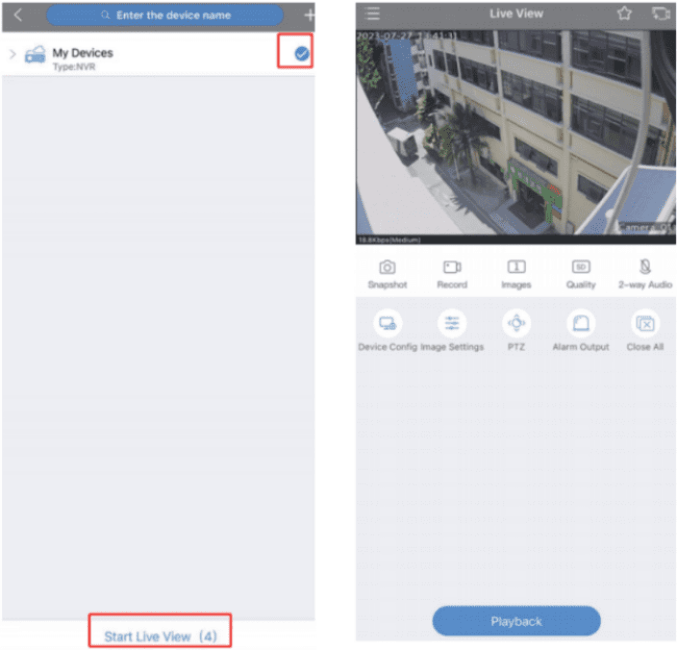Open the Images layout icon
This screenshot has width=677, height=650.
pyautogui.click(x=516, y=267)
